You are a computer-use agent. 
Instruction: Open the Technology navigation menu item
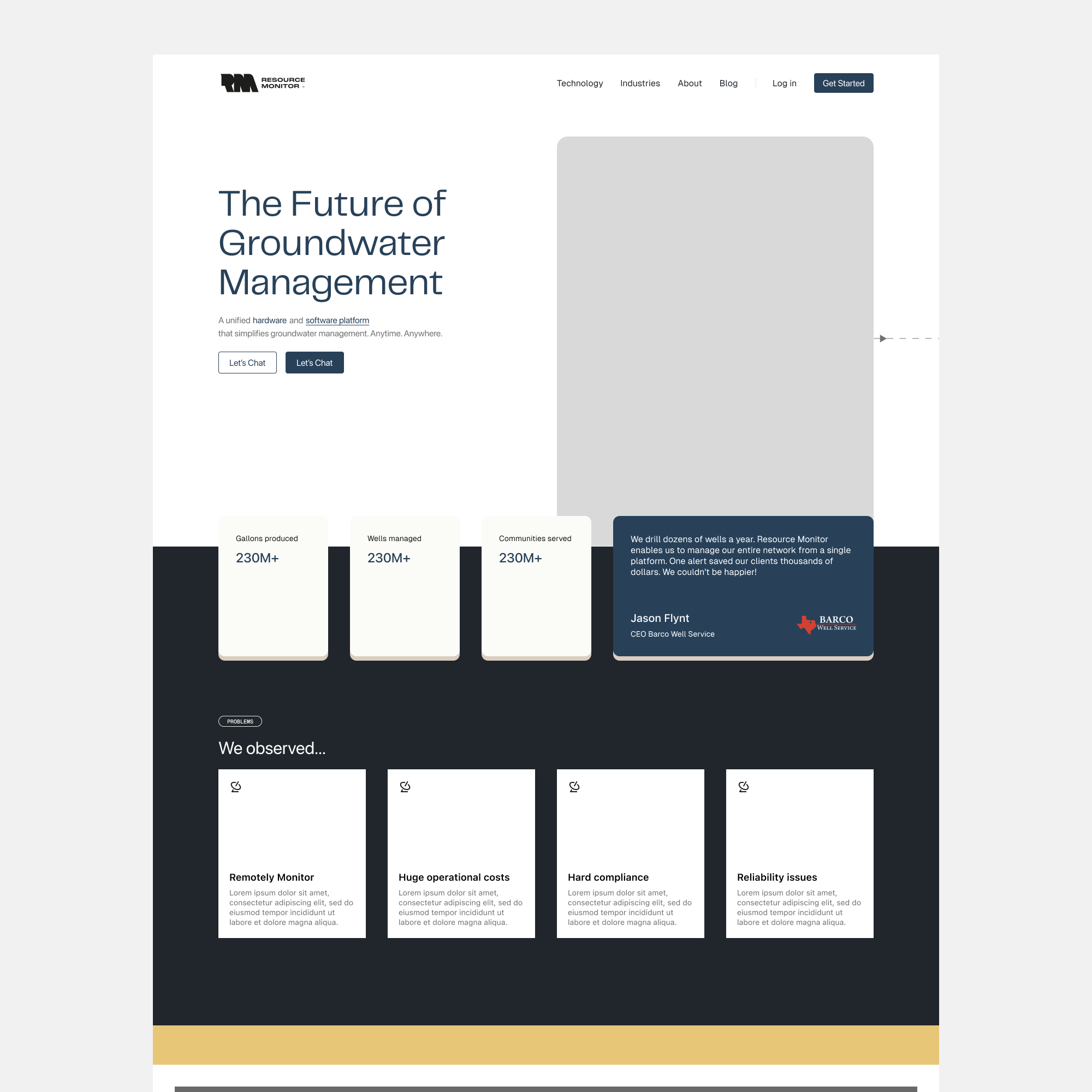click(580, 83)
